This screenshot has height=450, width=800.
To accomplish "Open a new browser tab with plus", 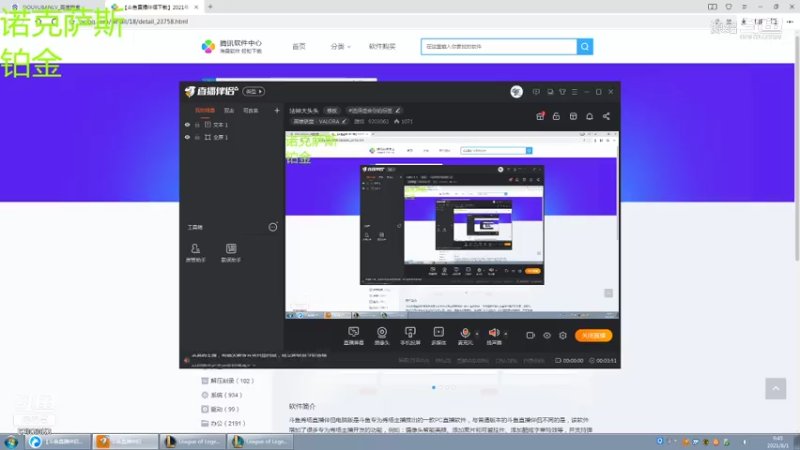I will (210, 7).
